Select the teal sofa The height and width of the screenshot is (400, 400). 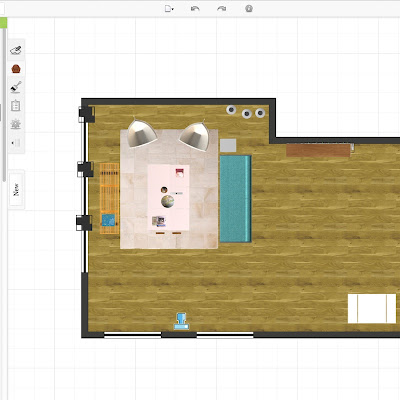[235, 199]
